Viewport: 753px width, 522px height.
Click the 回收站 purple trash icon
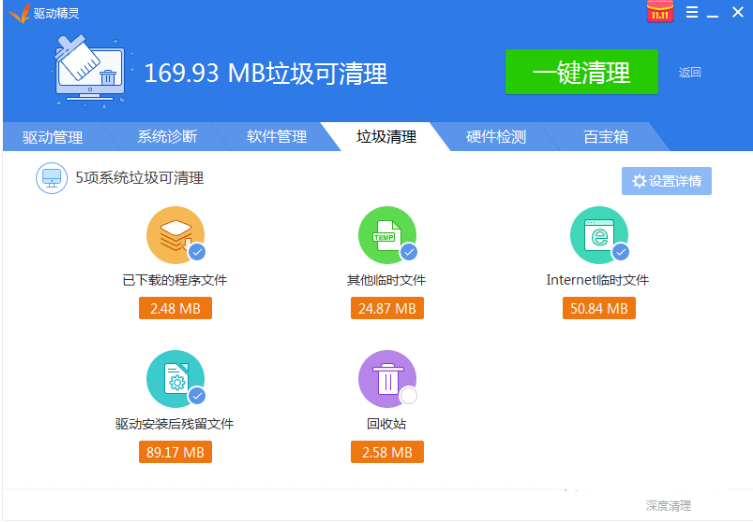tap(387, 379)
